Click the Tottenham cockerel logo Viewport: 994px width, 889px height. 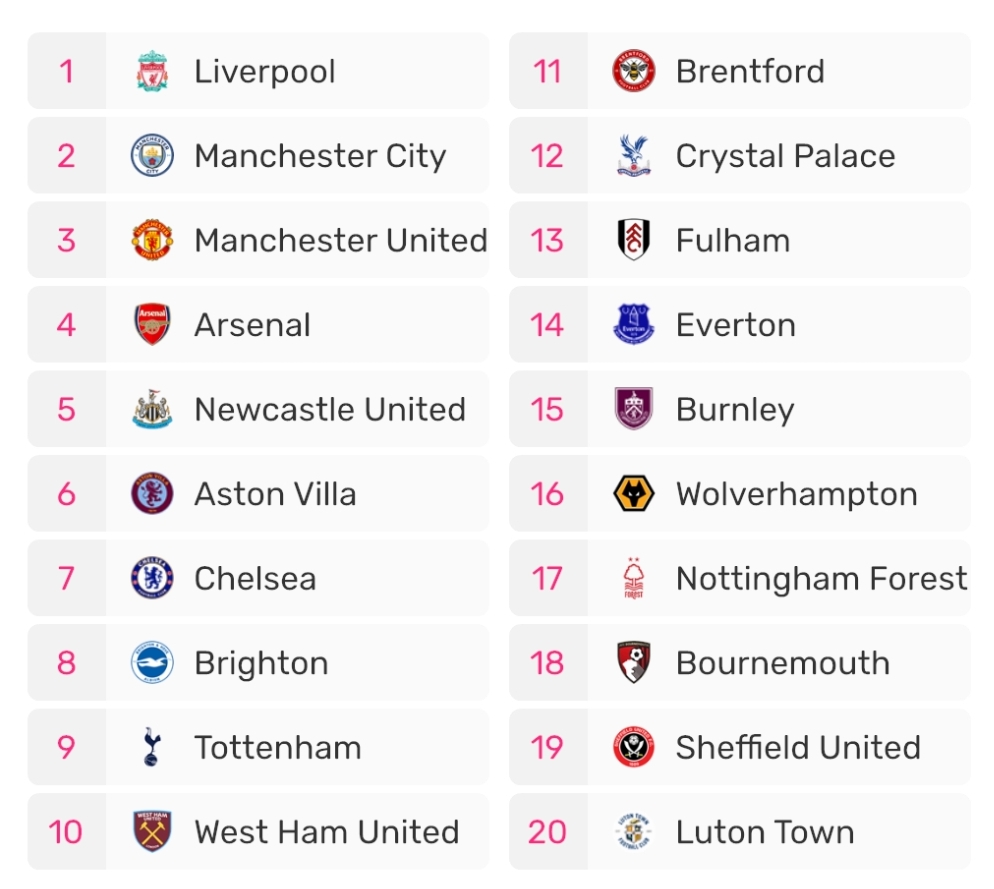click(152, 748)
